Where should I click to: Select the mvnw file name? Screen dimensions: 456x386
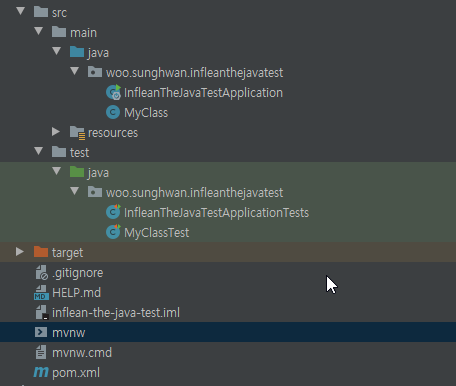tap(69, 333)
